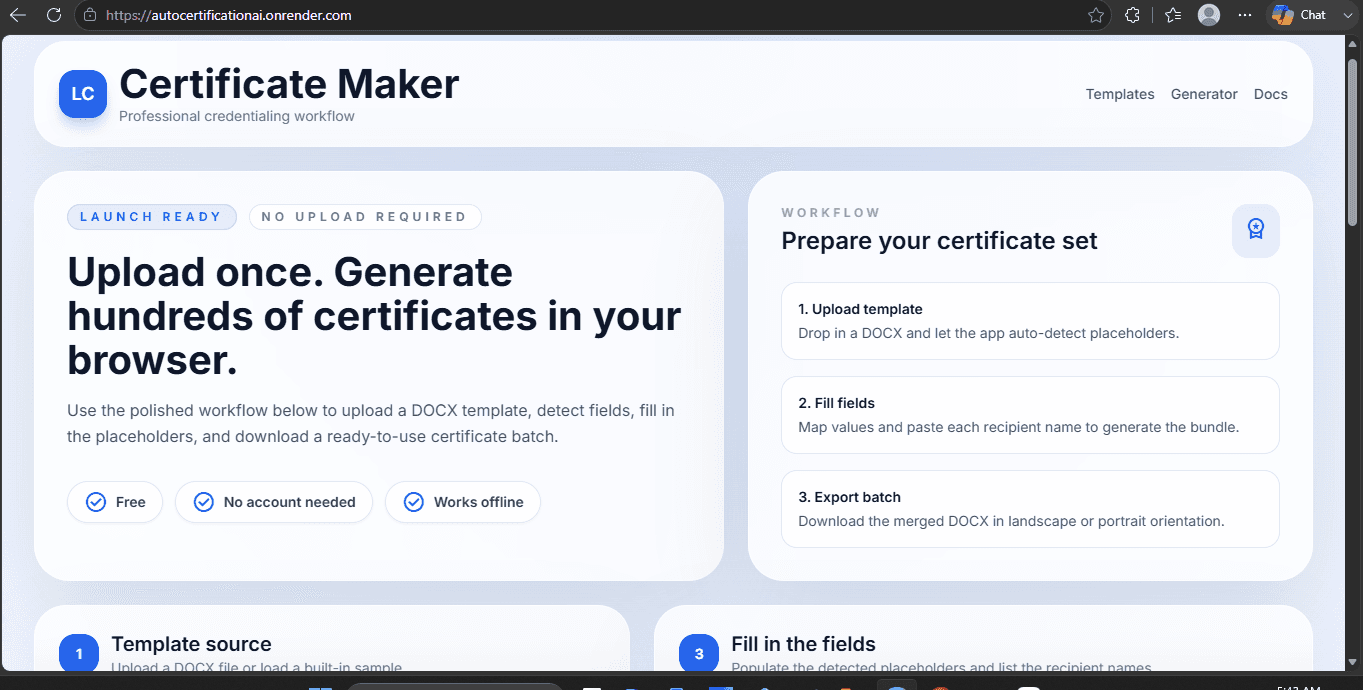1363x690 pixels.
Task: Open the Templates nav link
Action: (1120, 94)
